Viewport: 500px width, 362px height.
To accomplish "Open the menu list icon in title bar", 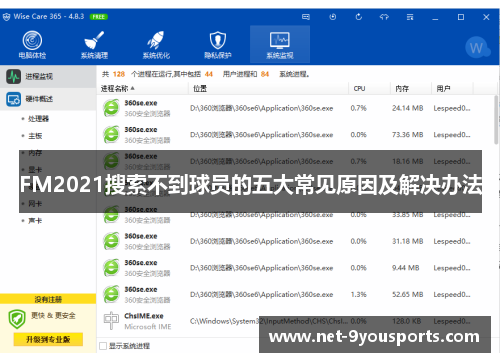I will [x=410, y=17].
